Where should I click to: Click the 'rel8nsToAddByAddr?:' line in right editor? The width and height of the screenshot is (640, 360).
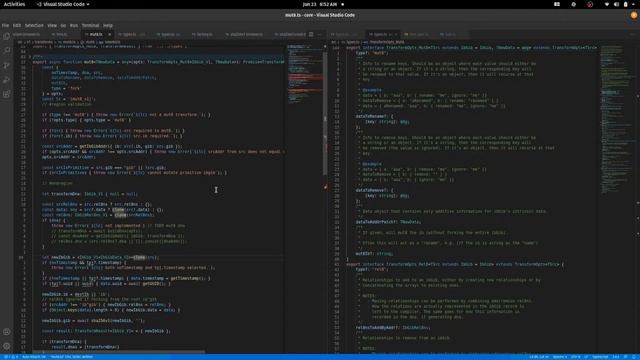click(393, 328)
